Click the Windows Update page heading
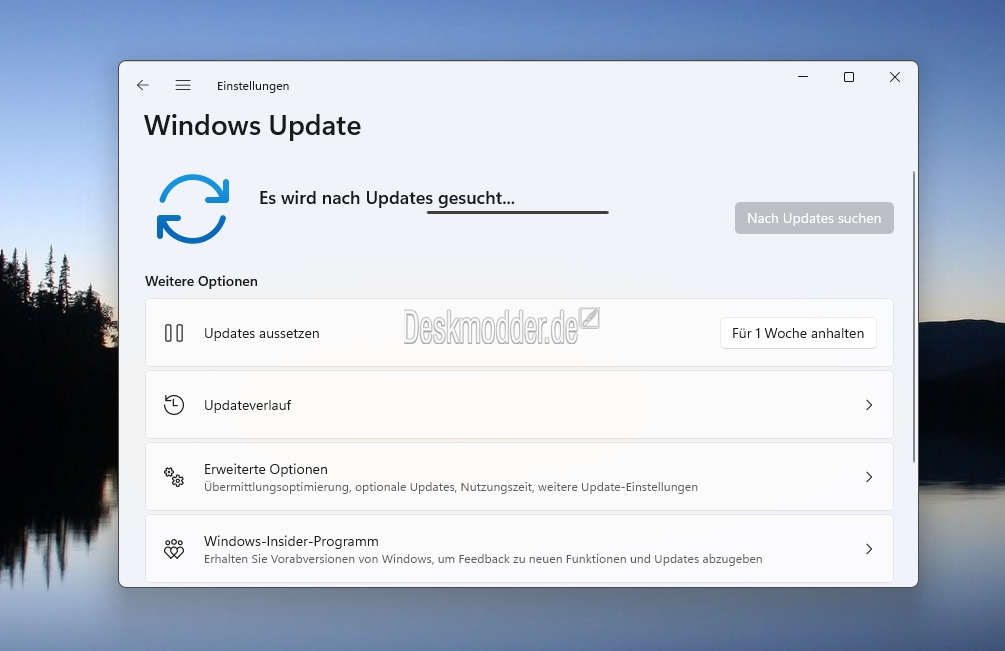Screen dimensions: 1005x651 coord(253,126)
